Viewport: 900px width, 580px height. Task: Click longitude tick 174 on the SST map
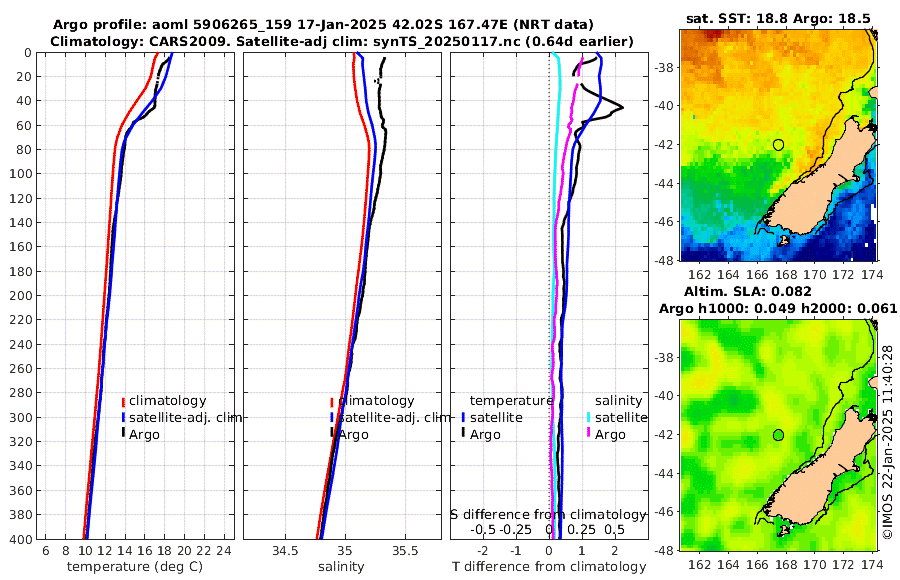click(872, 274)
